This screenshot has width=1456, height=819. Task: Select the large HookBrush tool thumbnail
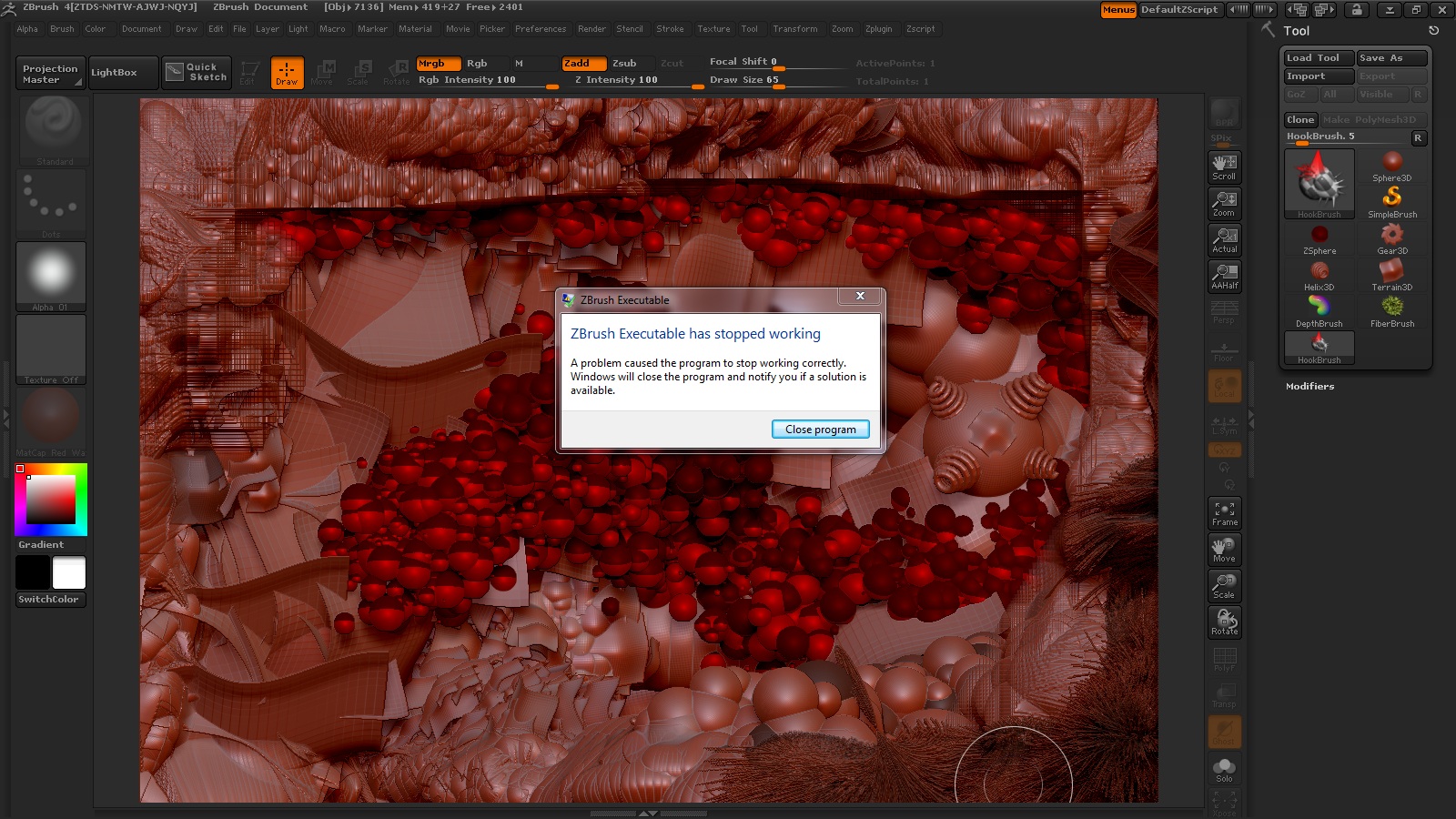tap(1319, 184)
